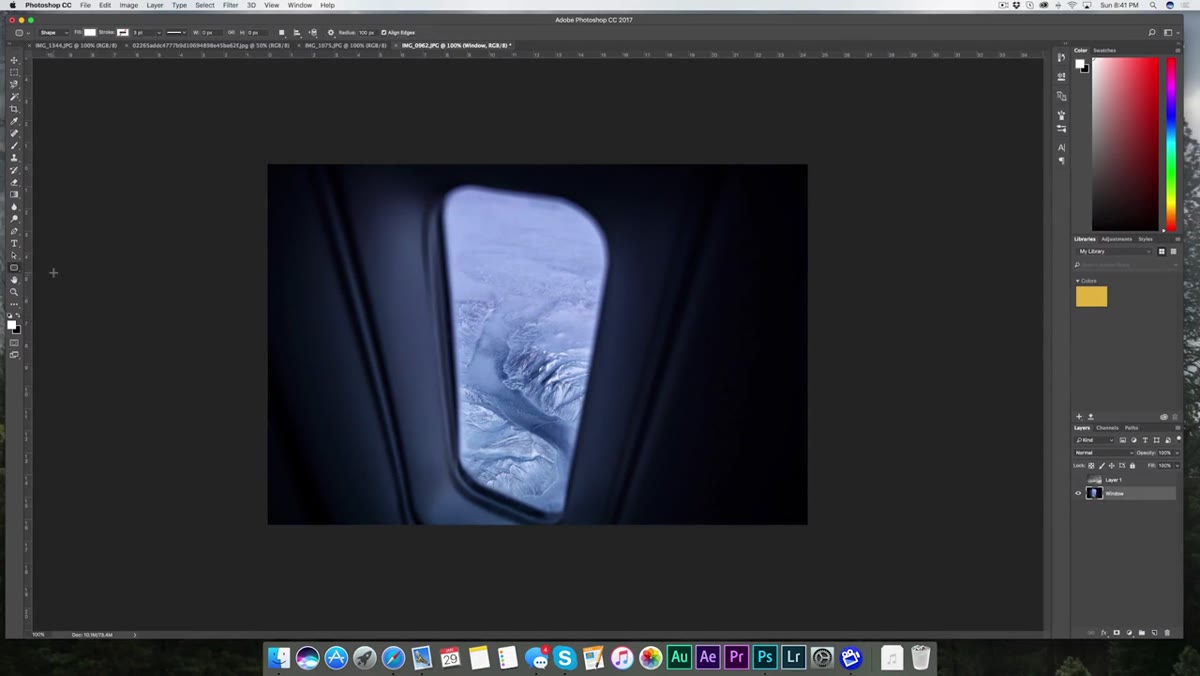The image size is (1200, 676).
Task: Open the Normal blend mode dropdown
Action: click(x=1104, y=453)
